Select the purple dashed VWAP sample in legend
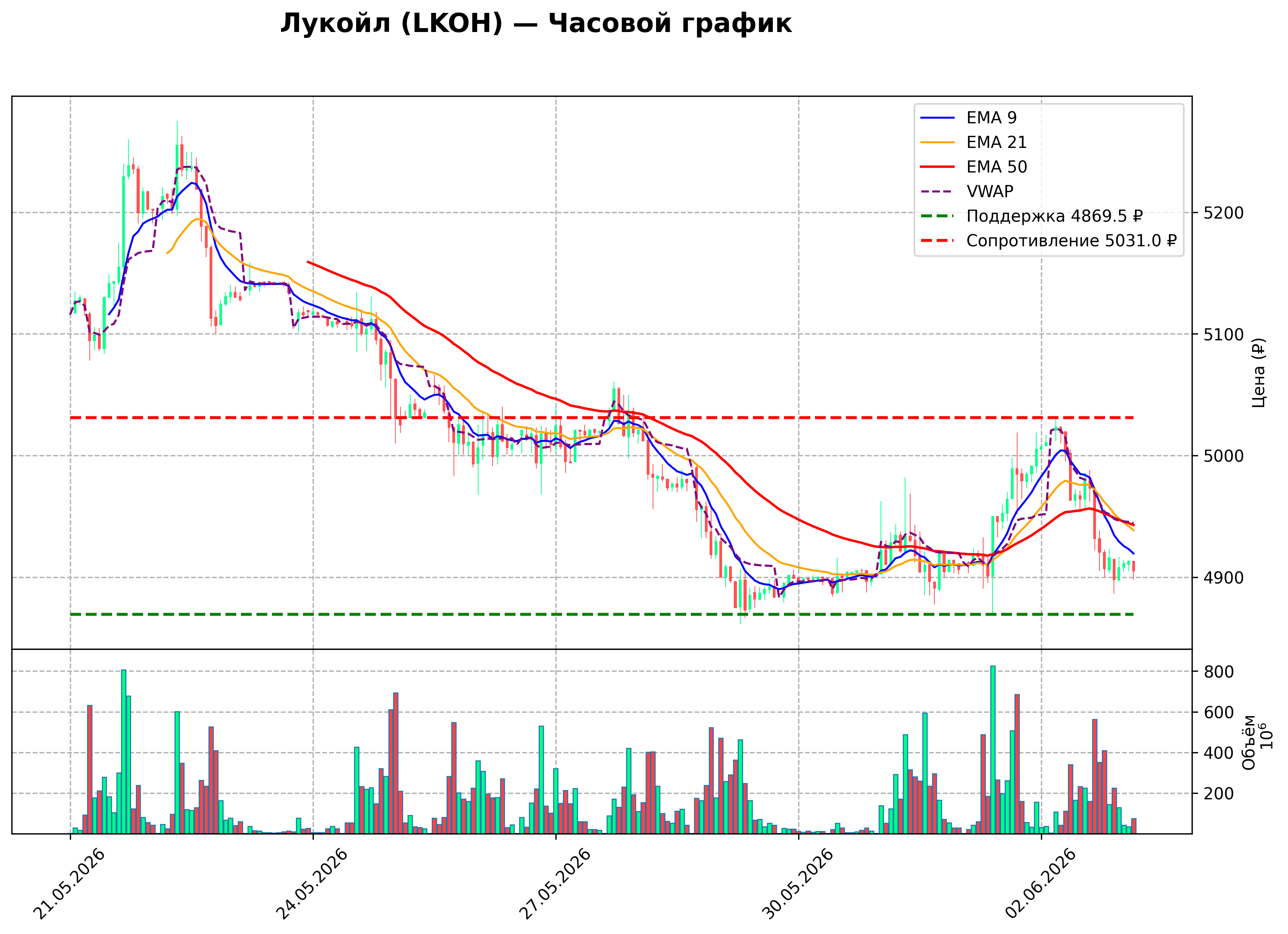 click(938, 191)
